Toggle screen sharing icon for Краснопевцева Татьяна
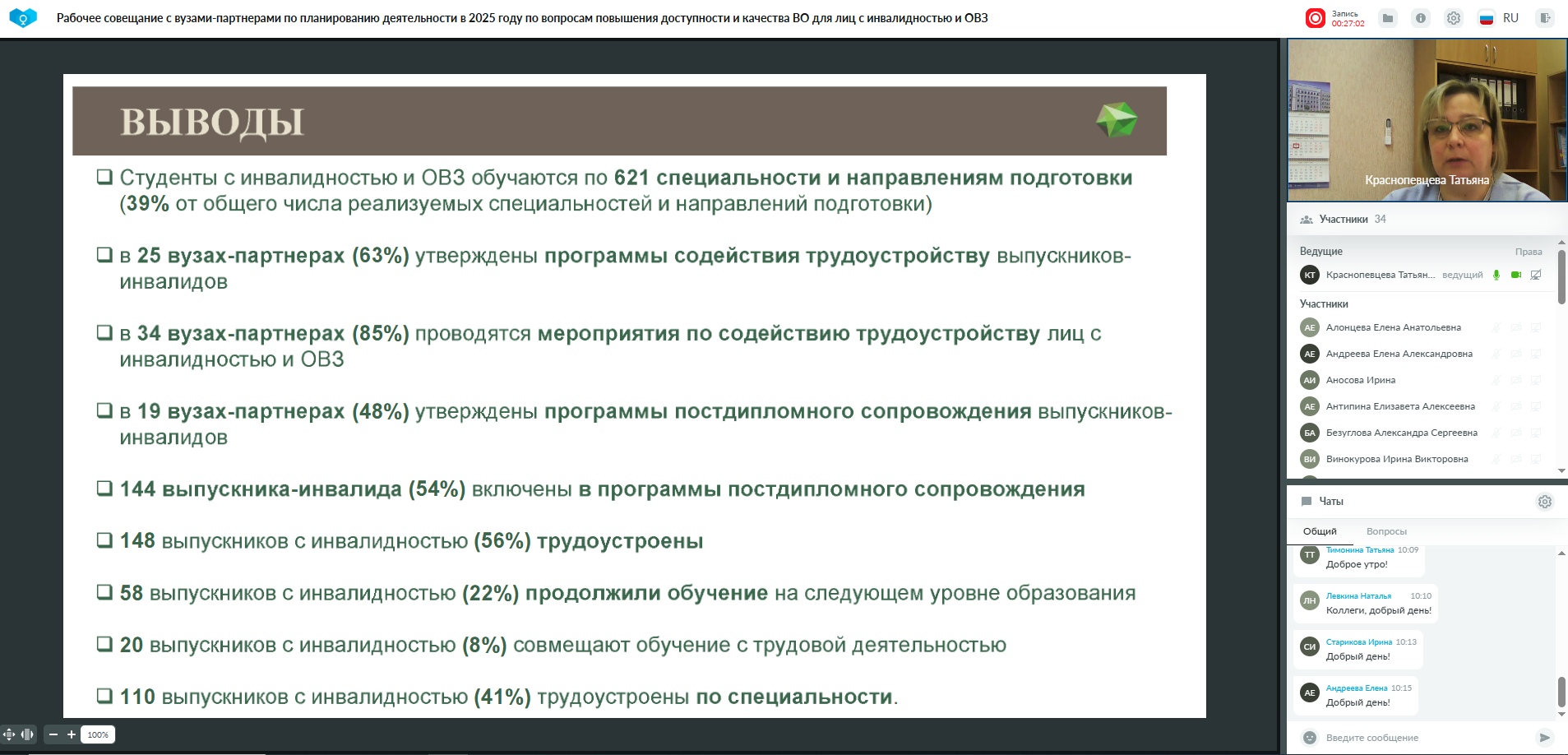 [1536, 275]
